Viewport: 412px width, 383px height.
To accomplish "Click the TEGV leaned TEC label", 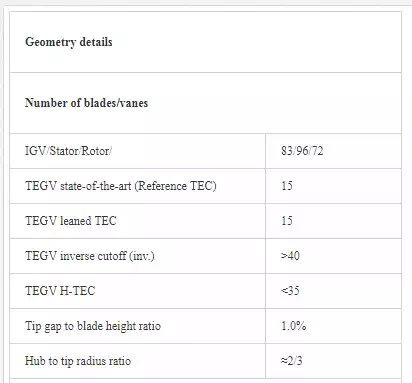I will coord(71,221).
